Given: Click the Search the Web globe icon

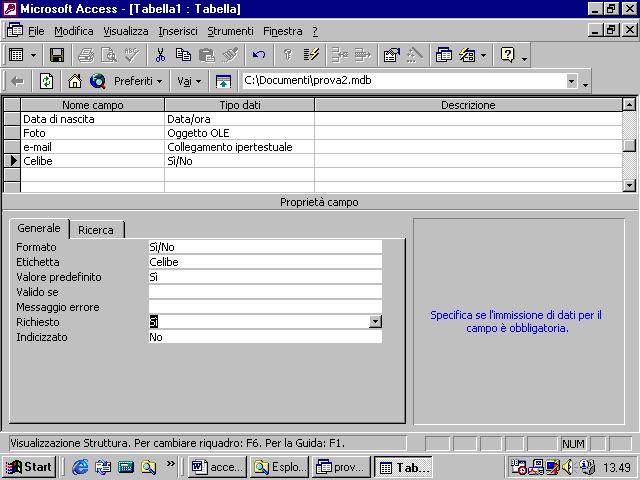Looking at the screenshot, I should 98,82.
